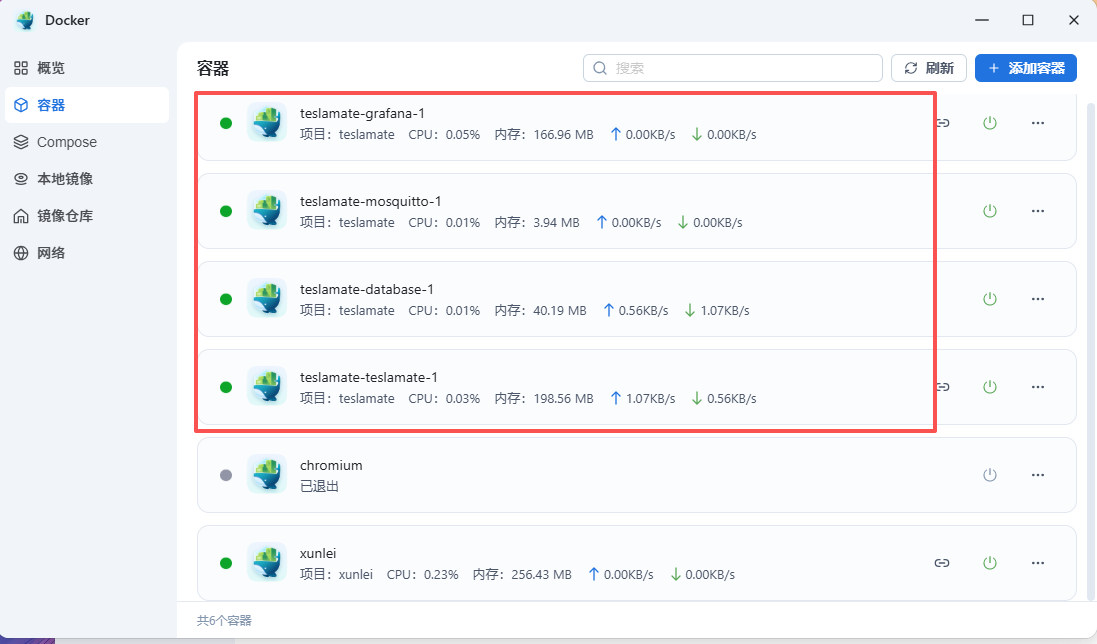Start the chromium container with power icon
Image resolution: width=1097 pixels, height=644 pixels.
(x=989, y=475)
